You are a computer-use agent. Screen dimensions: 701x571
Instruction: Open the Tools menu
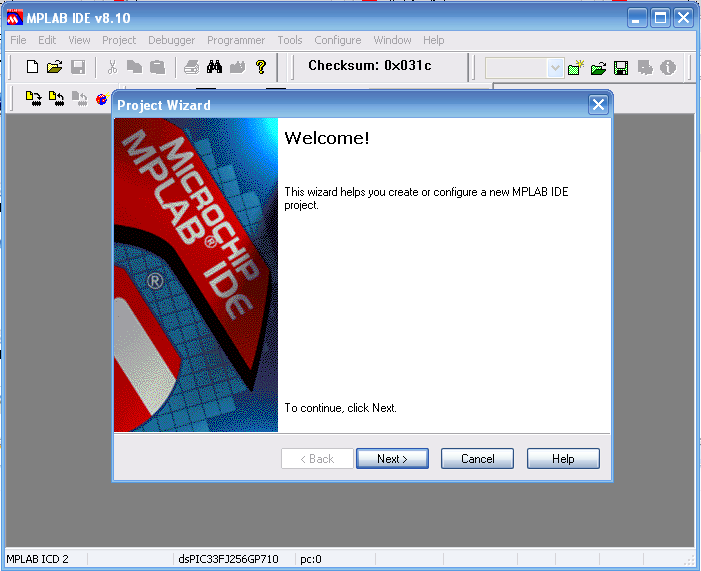(x=290, y=40)
